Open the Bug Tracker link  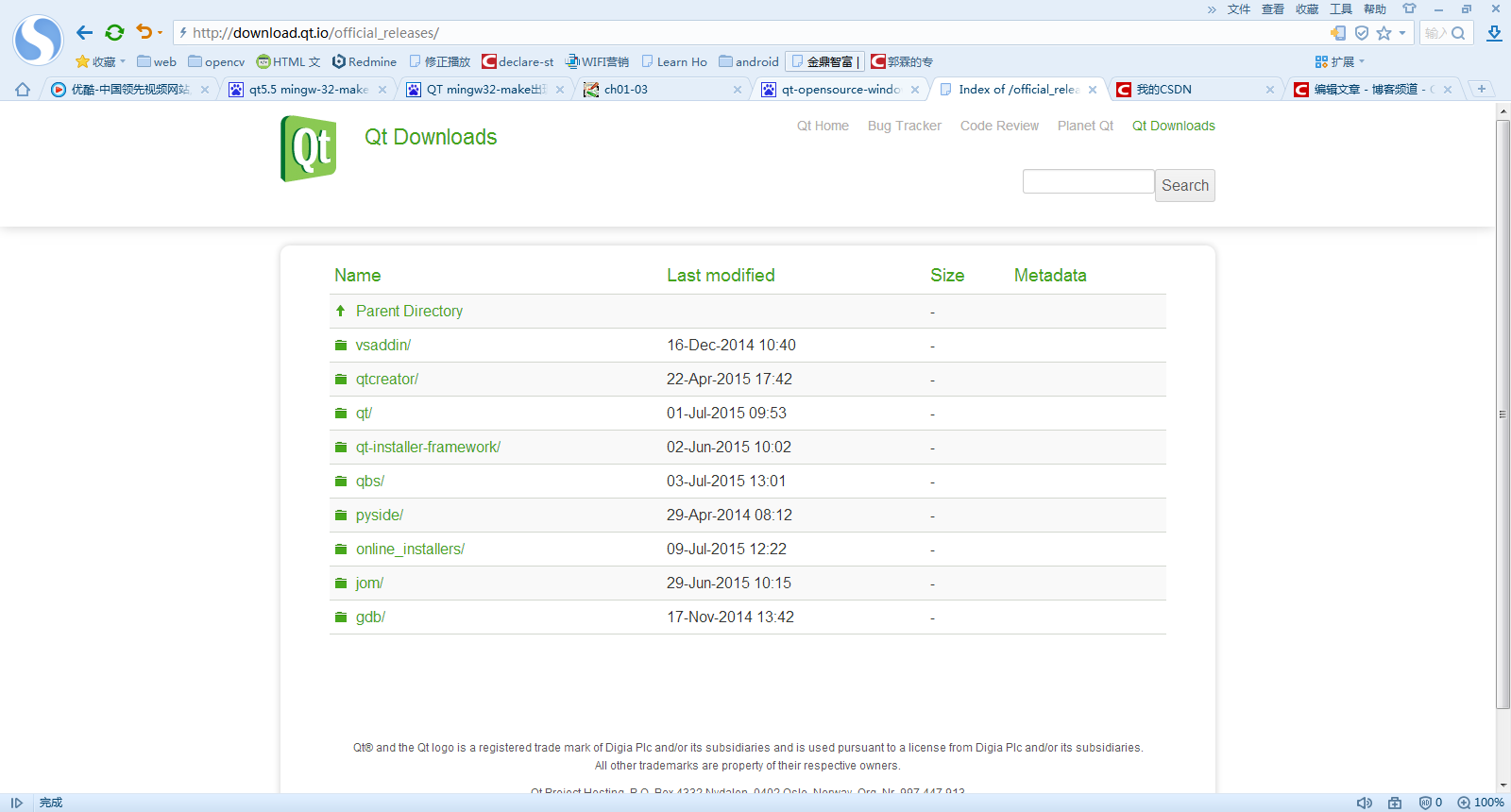tap(905, 126)
